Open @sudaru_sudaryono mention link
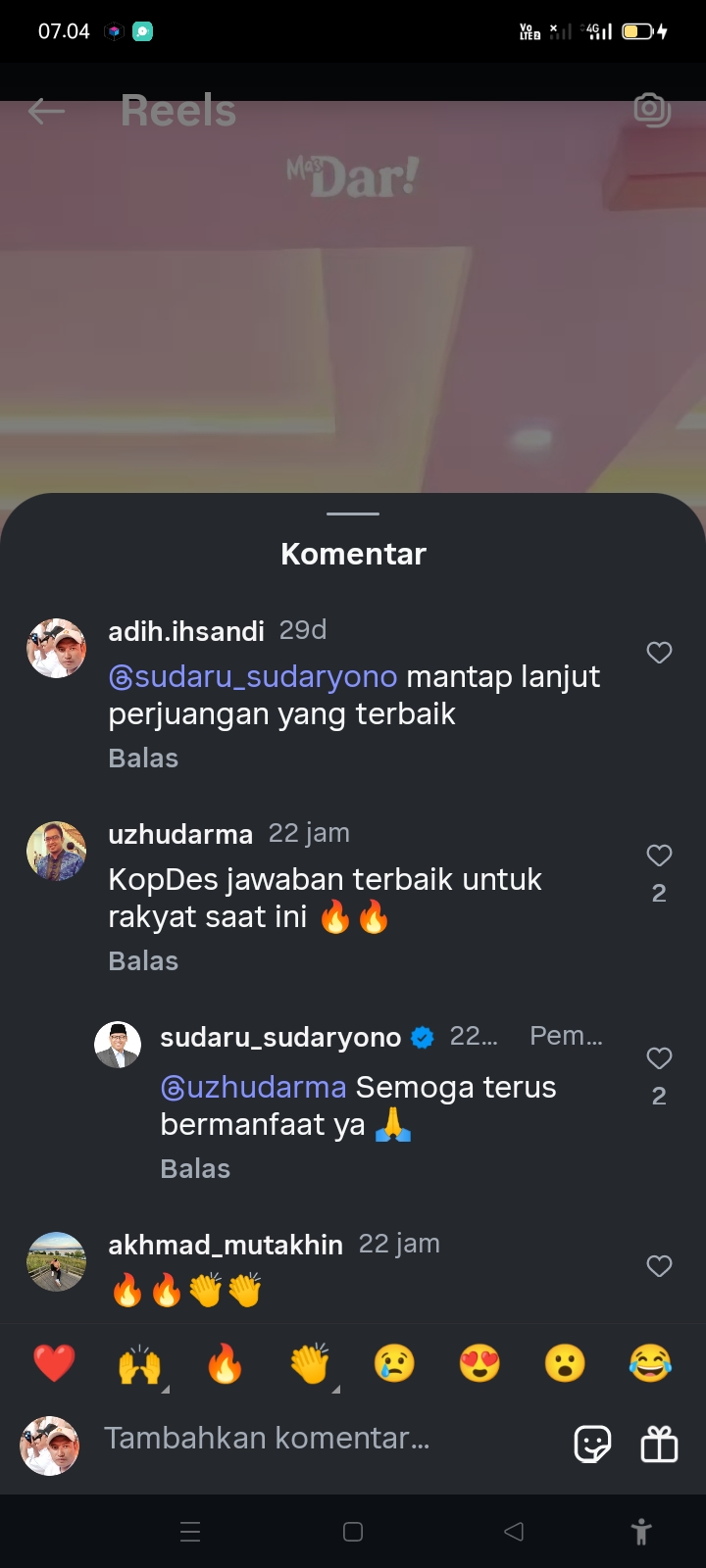This screenshot has width=706, height=1568. point(253,677)
